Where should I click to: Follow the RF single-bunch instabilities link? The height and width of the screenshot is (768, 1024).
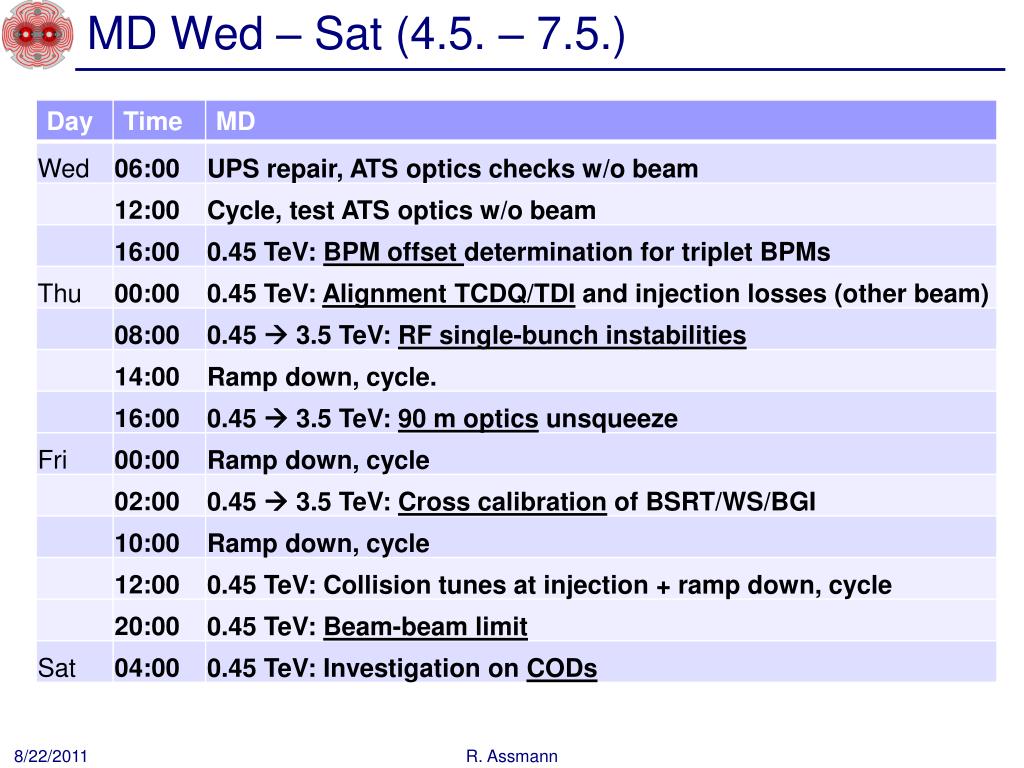pyautogui.click(x=572, y=336)
